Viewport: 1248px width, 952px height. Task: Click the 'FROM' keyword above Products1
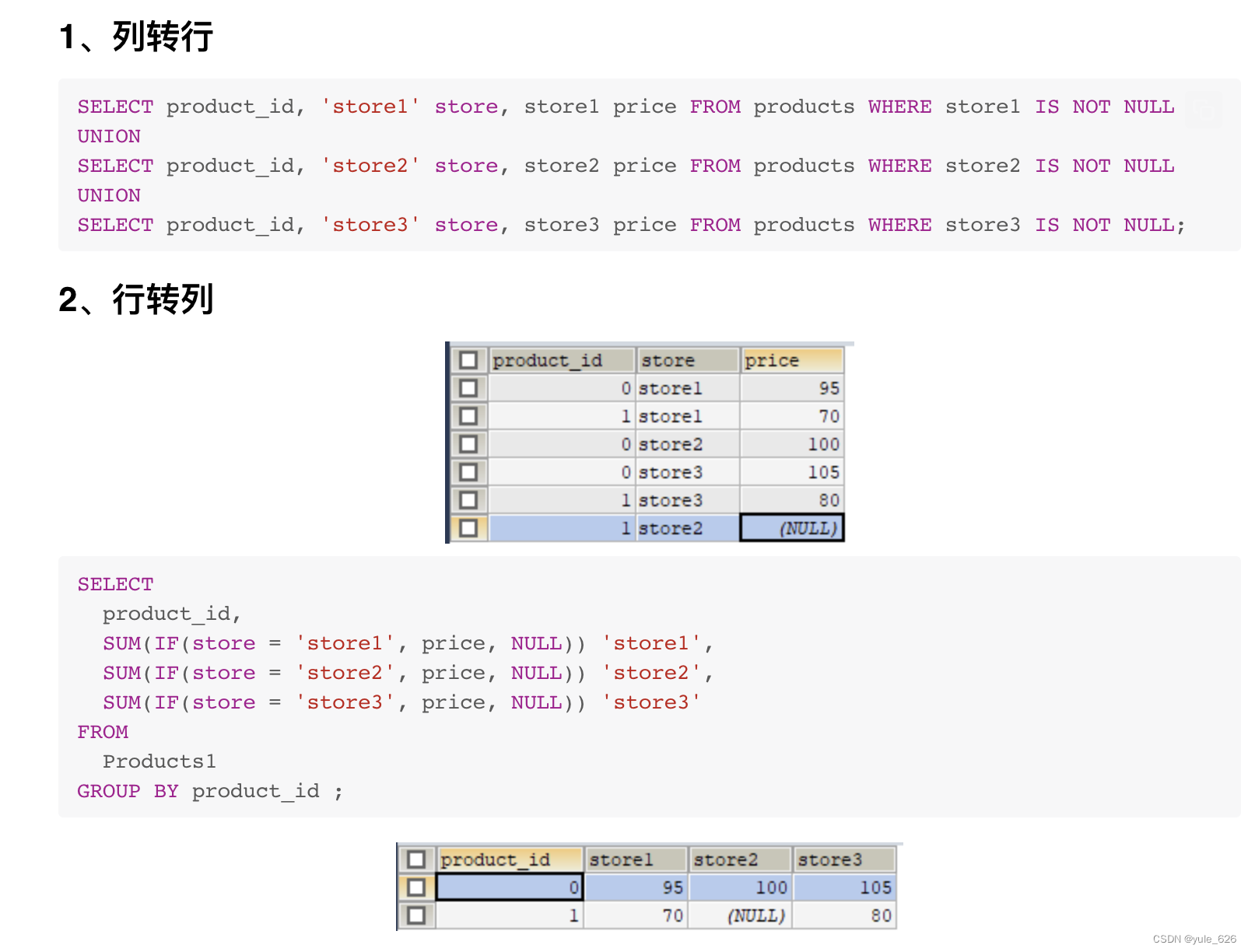pos(103,732)
